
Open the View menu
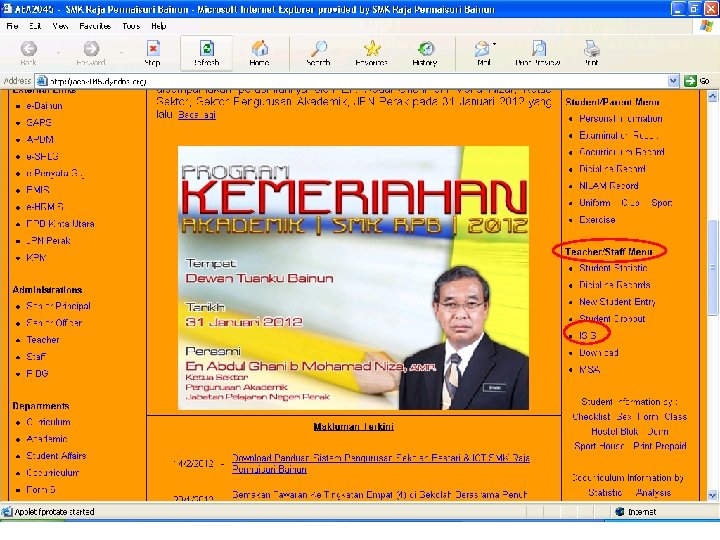60,26
